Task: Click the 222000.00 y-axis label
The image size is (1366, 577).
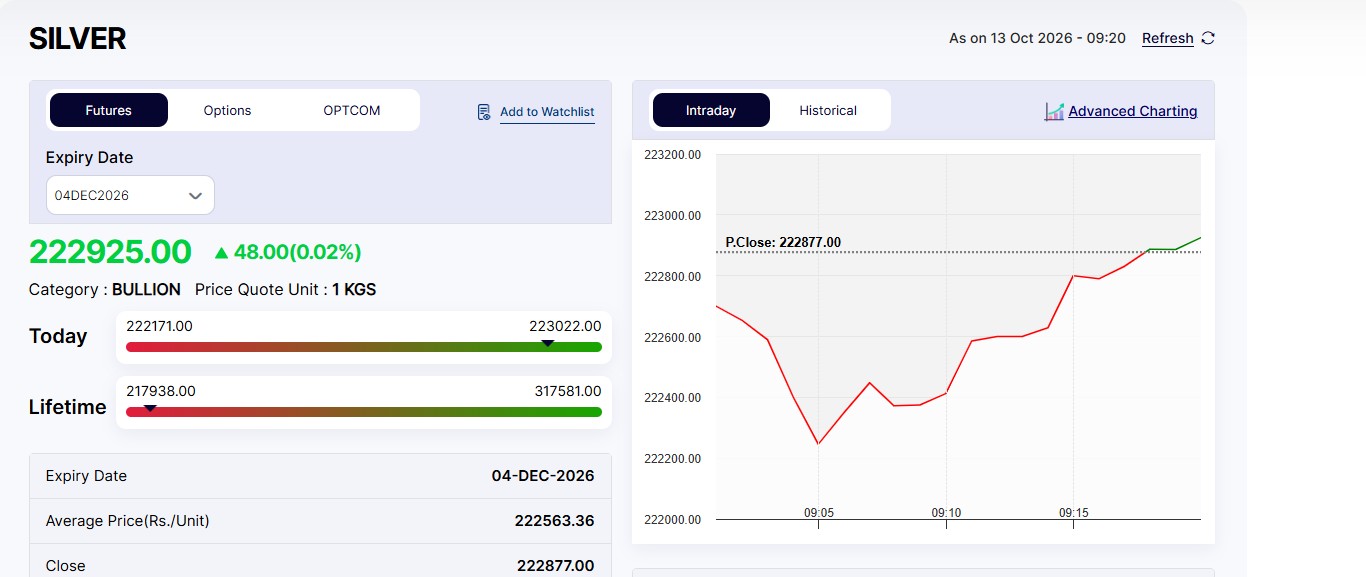Action: click(x=672, y=520)
